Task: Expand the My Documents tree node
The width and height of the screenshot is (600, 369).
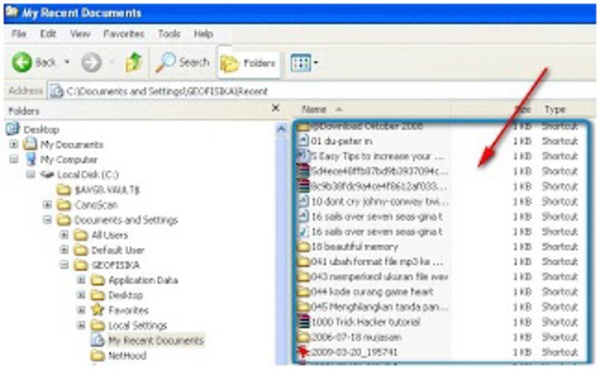Action: coord(14,144)
